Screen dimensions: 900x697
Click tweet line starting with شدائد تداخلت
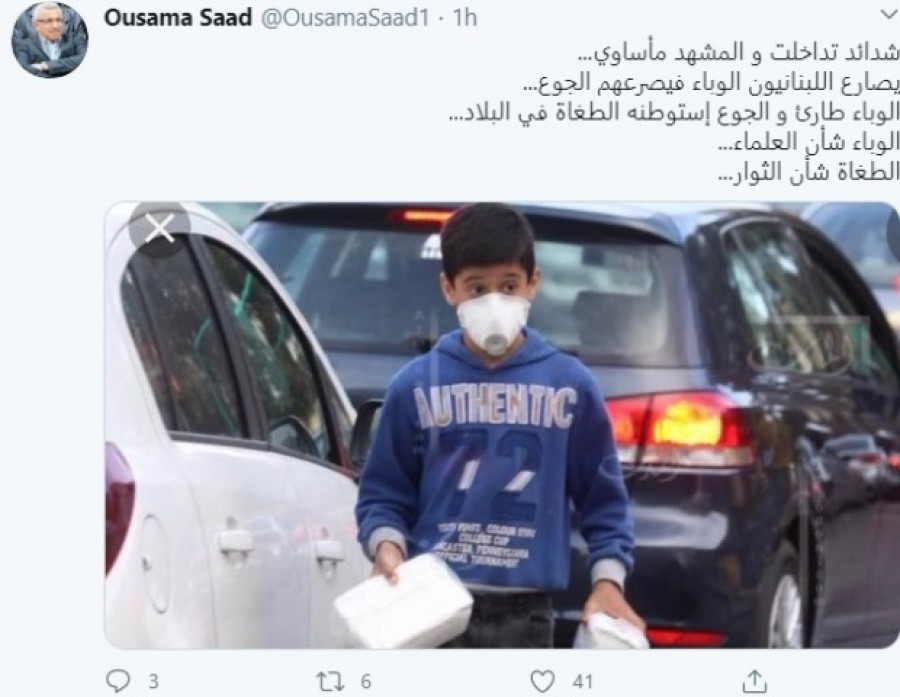[x=737, y=53]
